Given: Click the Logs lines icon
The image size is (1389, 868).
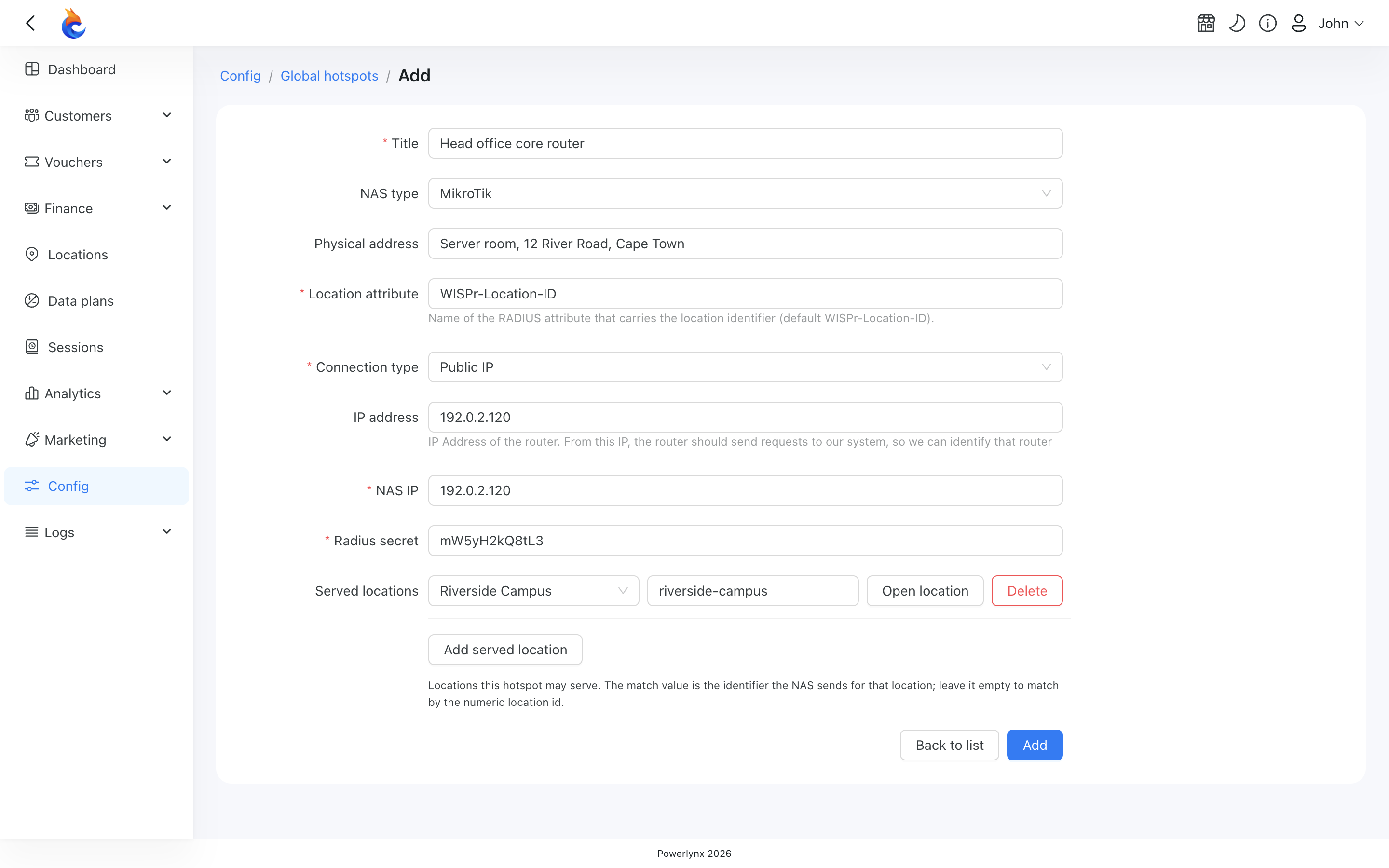Looking at the screenshot, I should (x=31, y=531).
